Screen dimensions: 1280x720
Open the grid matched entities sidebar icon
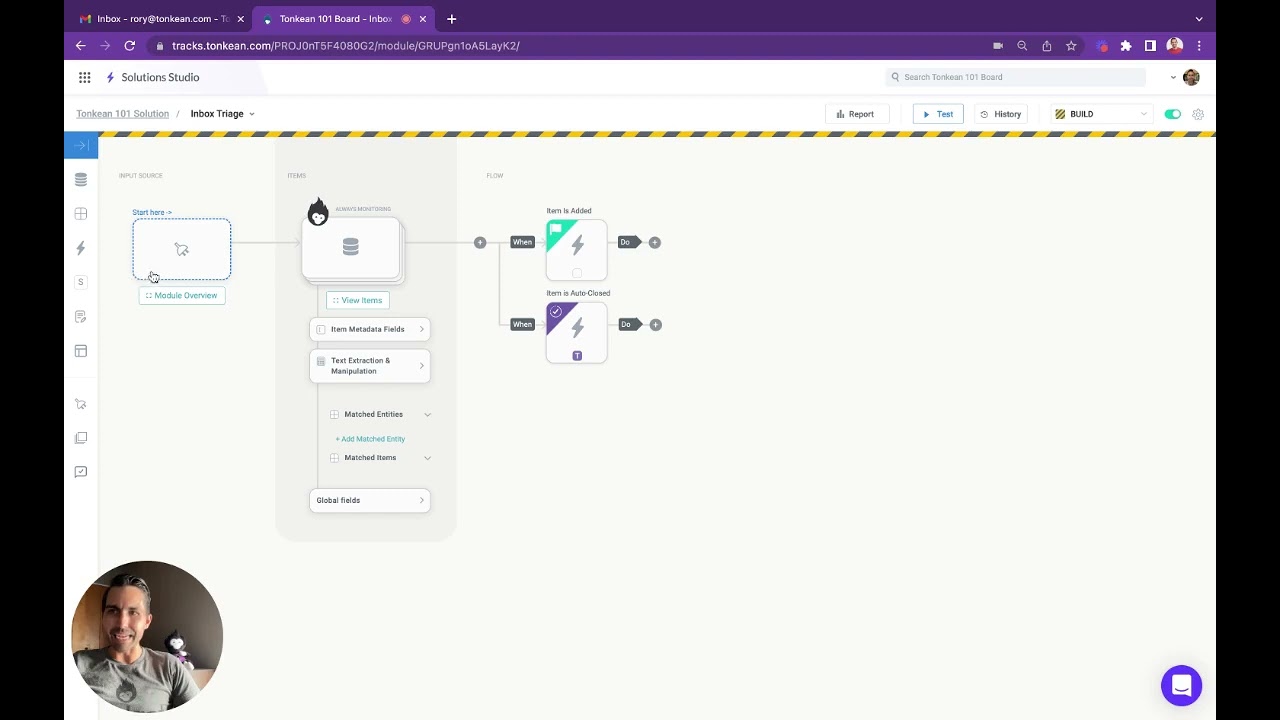pyautogui.click(x=81, y=214)
